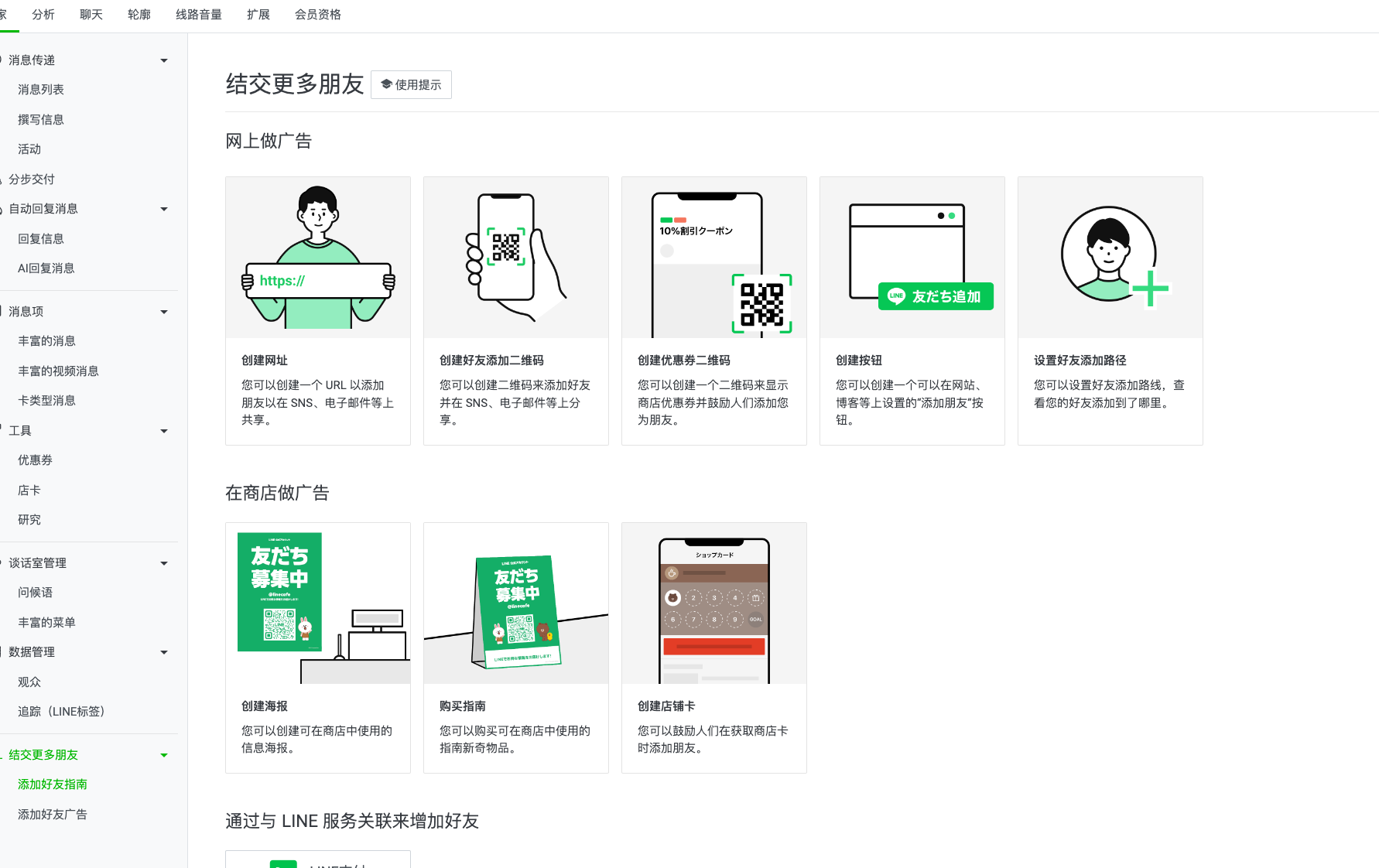Open 丰富的菜单 in the sidebar
1379x868 pixels.
point(46,623)
